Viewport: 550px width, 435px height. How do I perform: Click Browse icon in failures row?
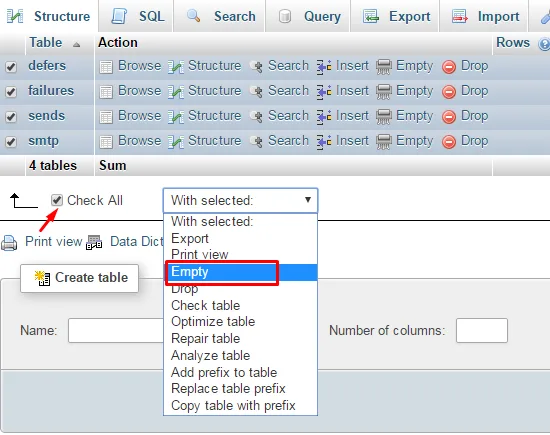(x=106, y=92)
